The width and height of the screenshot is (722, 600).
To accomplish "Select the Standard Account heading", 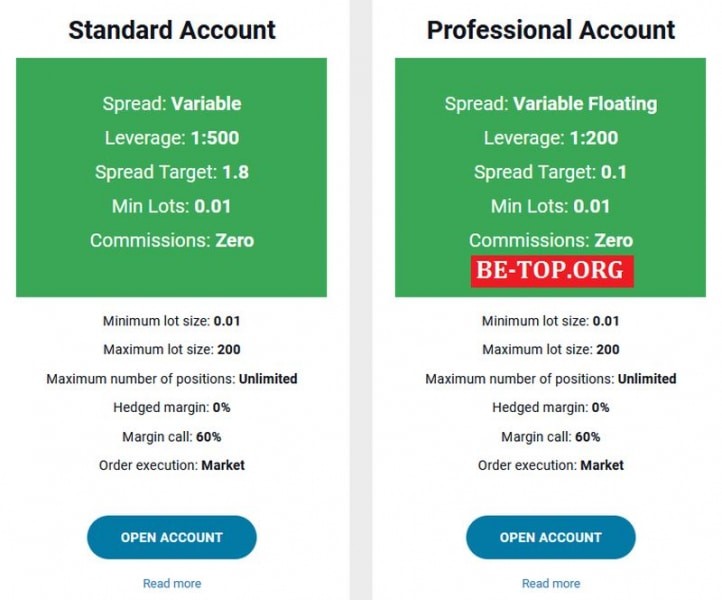I will 172,30.
